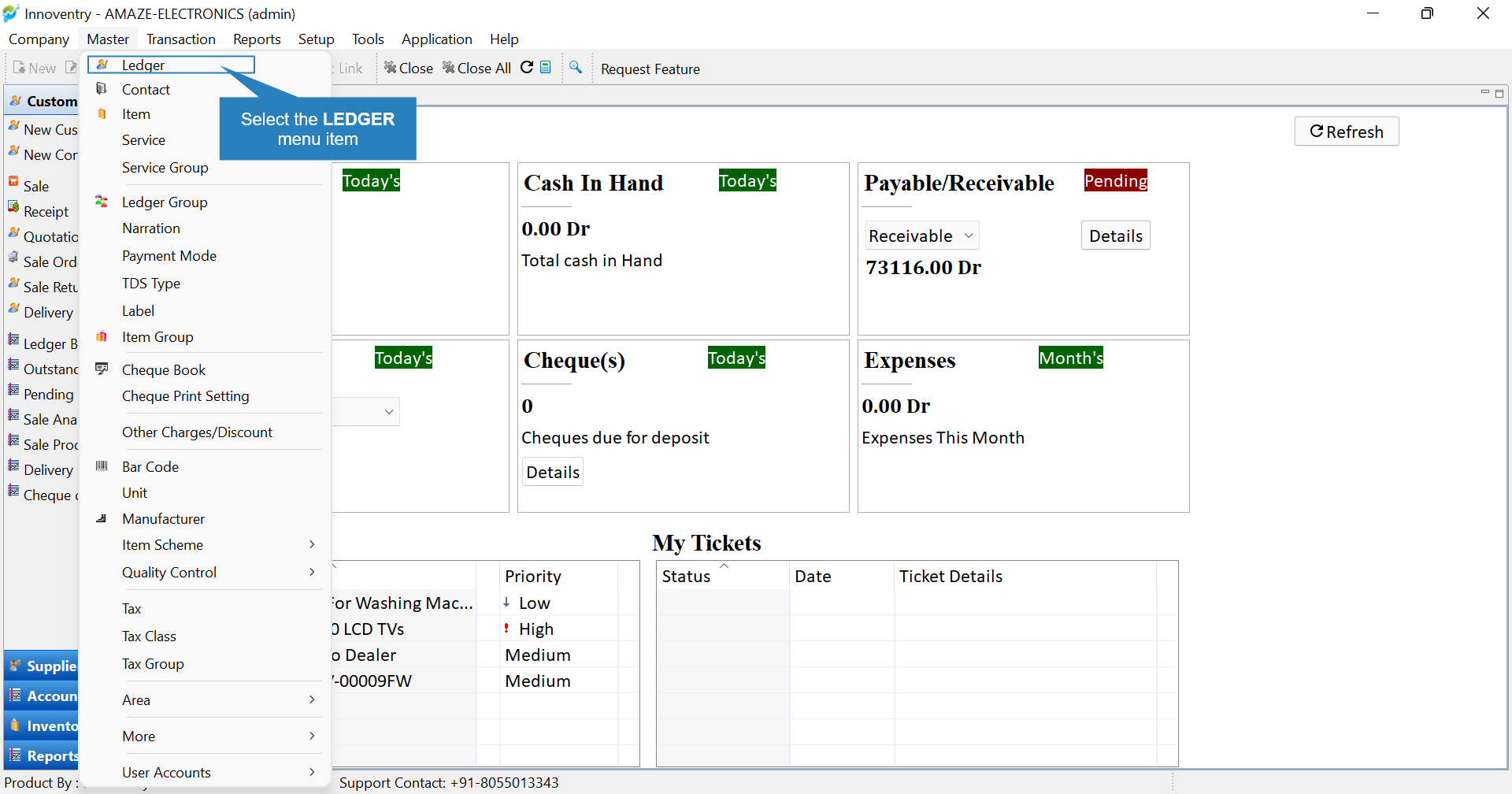
Task: Click the Sale icon in sidebar
Action: 13,181
